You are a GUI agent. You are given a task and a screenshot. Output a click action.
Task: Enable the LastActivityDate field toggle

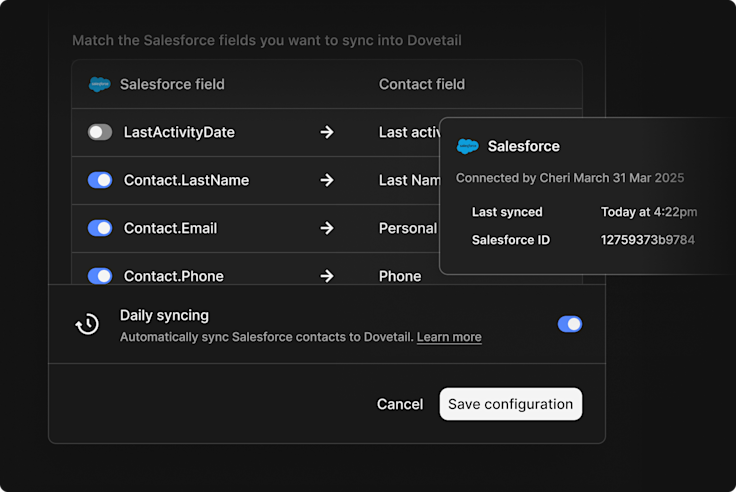click(x=100, y=132)
